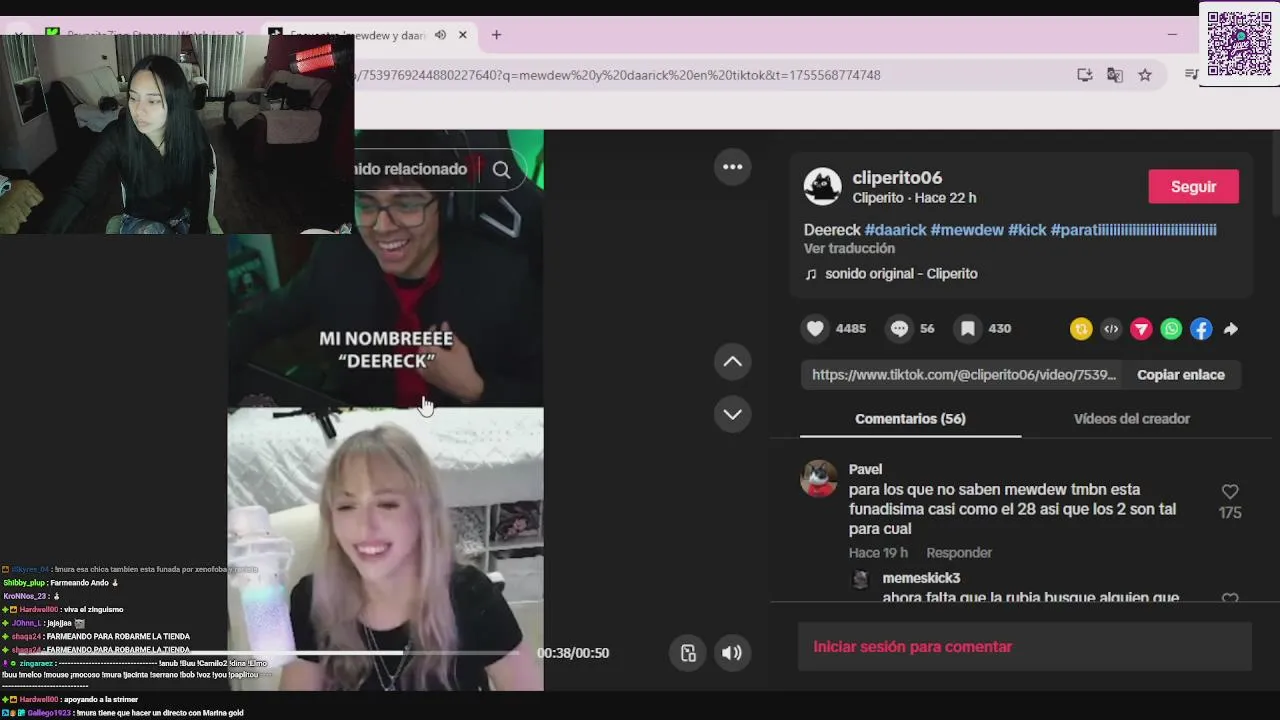This screenshot has width=1280, height=720.
Task: Open the #mewdew hashtag
Action: (x=967, y=230)
